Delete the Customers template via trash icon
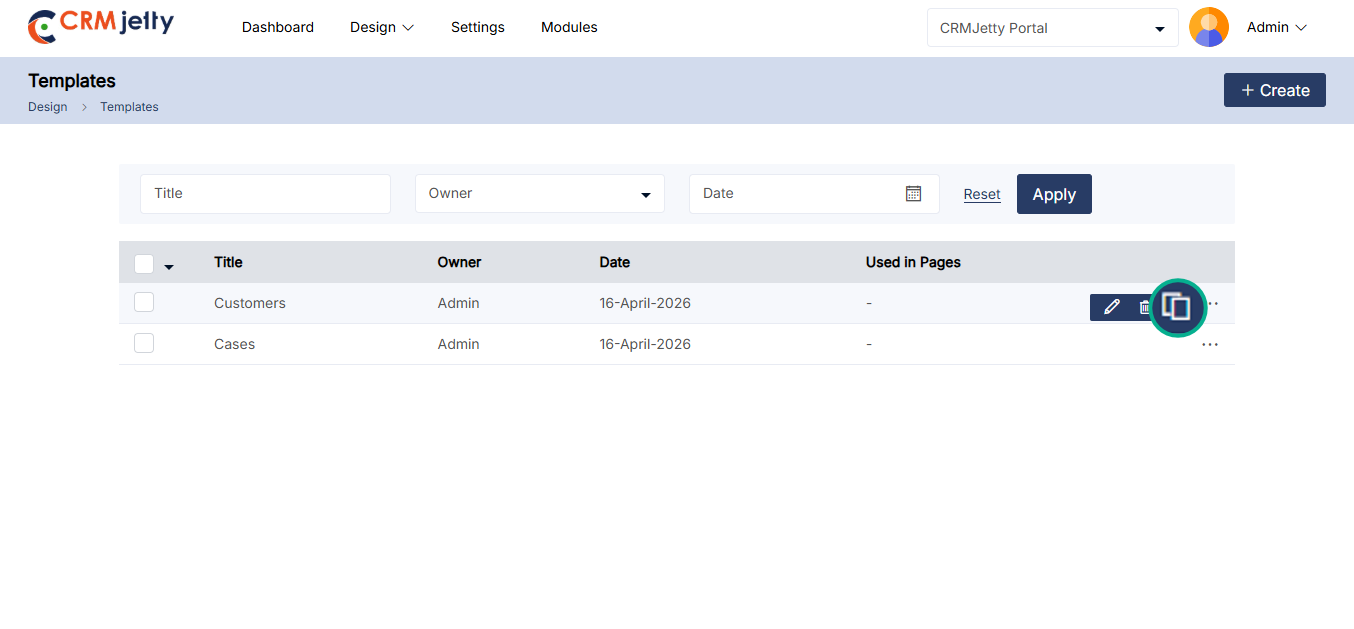Image resolution: width=1354 pixels, height=629 pixels. 1144,307
